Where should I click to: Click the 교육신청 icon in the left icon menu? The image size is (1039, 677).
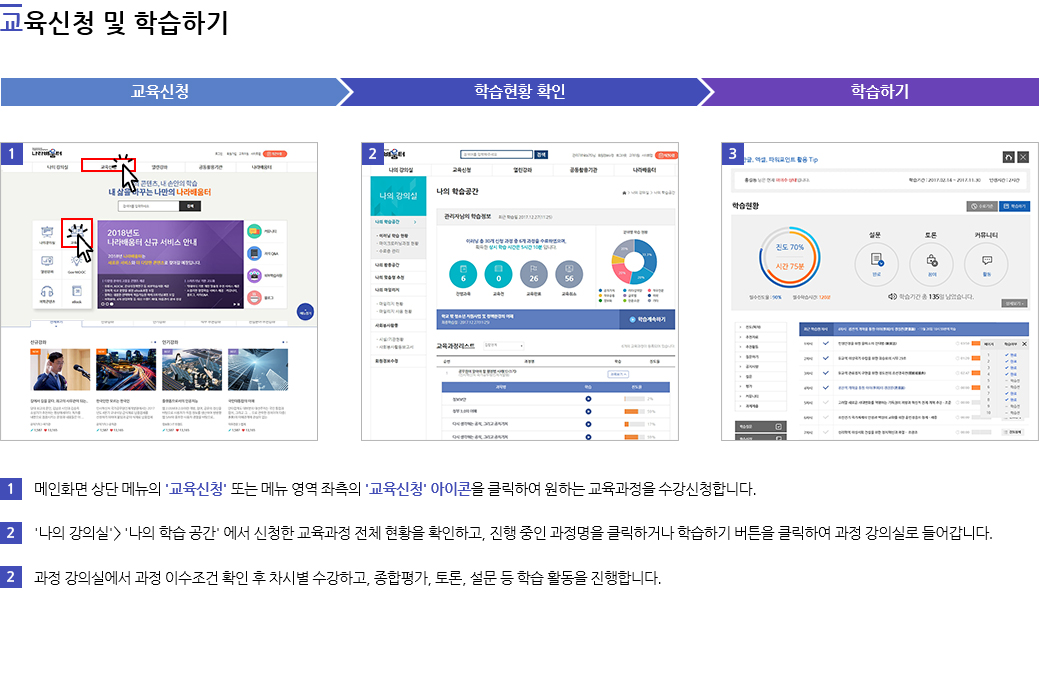pyautogui.click(x=77, y=233)
